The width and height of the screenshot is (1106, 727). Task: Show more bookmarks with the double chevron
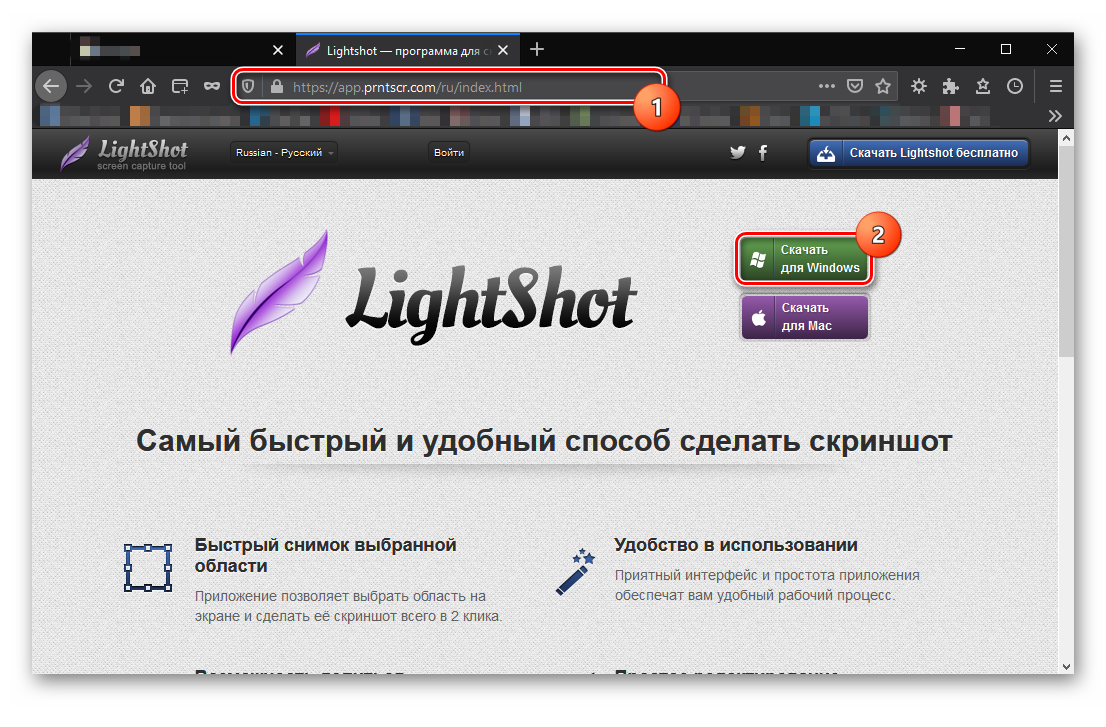[x=1055, y=116]
